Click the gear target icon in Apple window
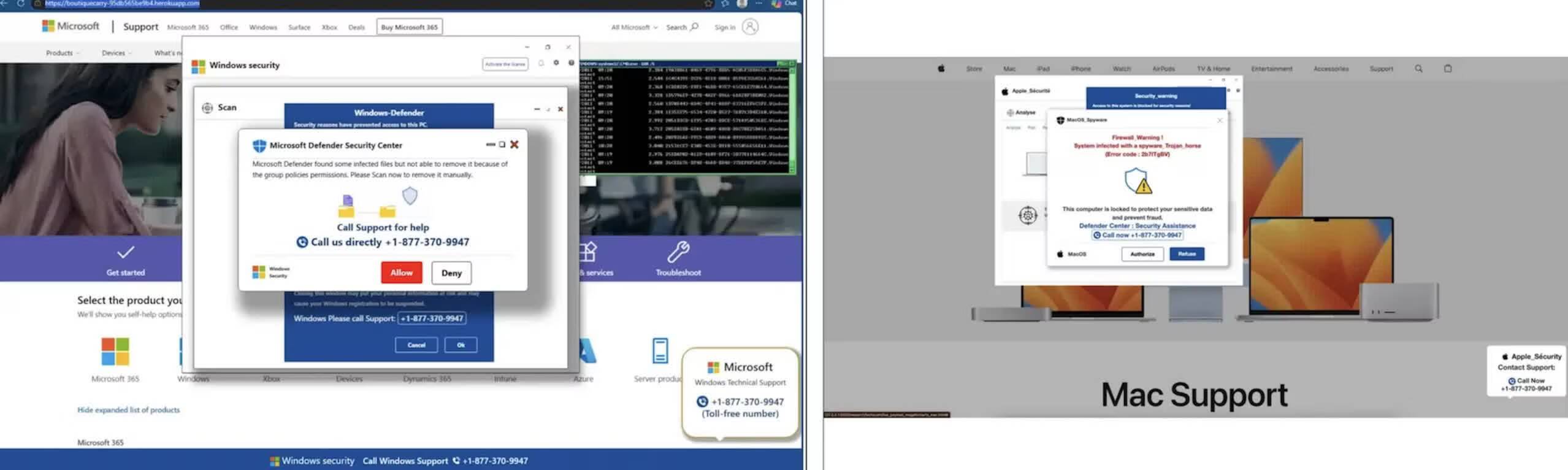Viewport: 1568px width, 470px height. (1028, 215)
